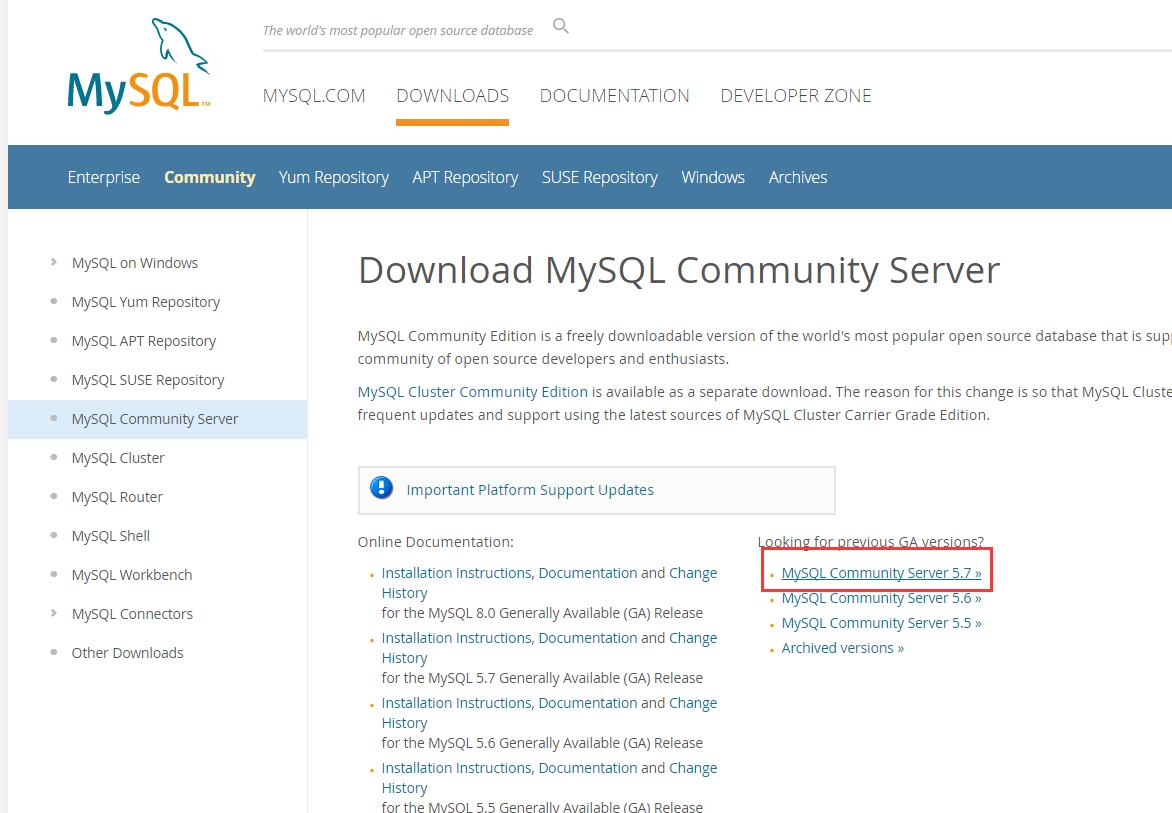The height and width of the screenshot is (813, 1172).
Task: Open Installation Instructions link for MySQL 5.7
Action: pos(457,638)
